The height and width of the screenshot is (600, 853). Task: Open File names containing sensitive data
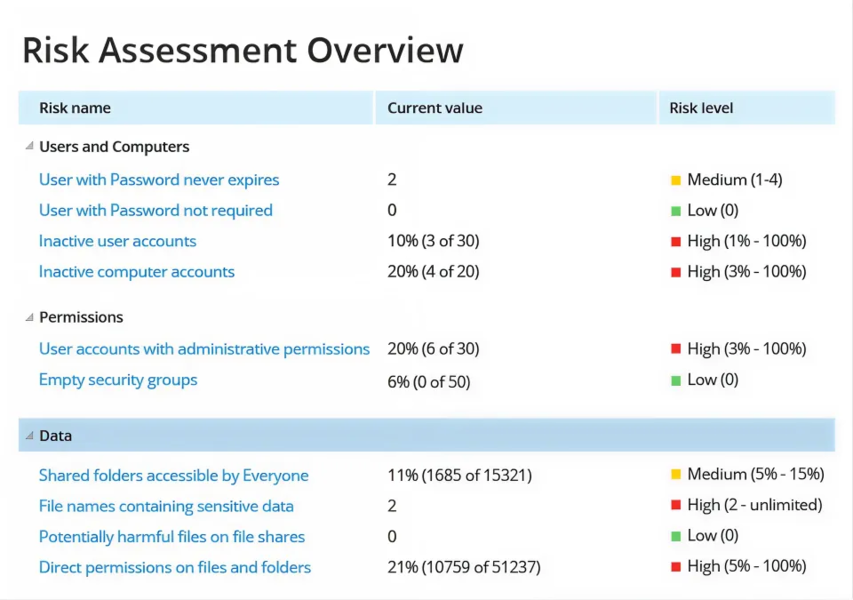[x=166, y=506]
